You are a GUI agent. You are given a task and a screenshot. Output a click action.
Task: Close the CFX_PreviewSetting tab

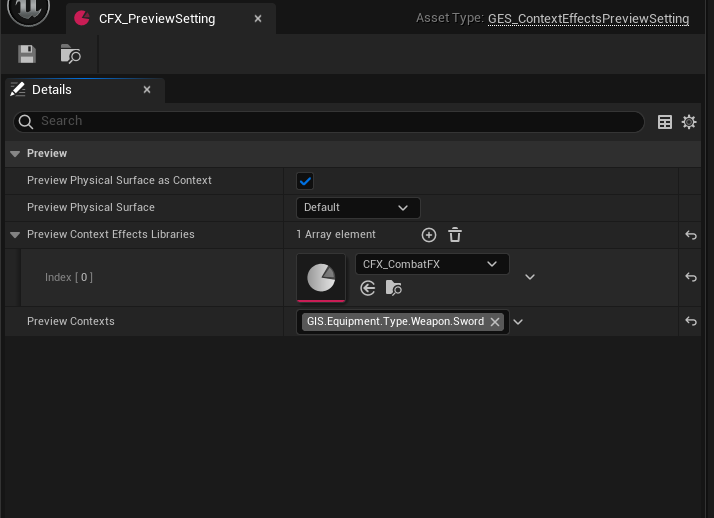258,19
